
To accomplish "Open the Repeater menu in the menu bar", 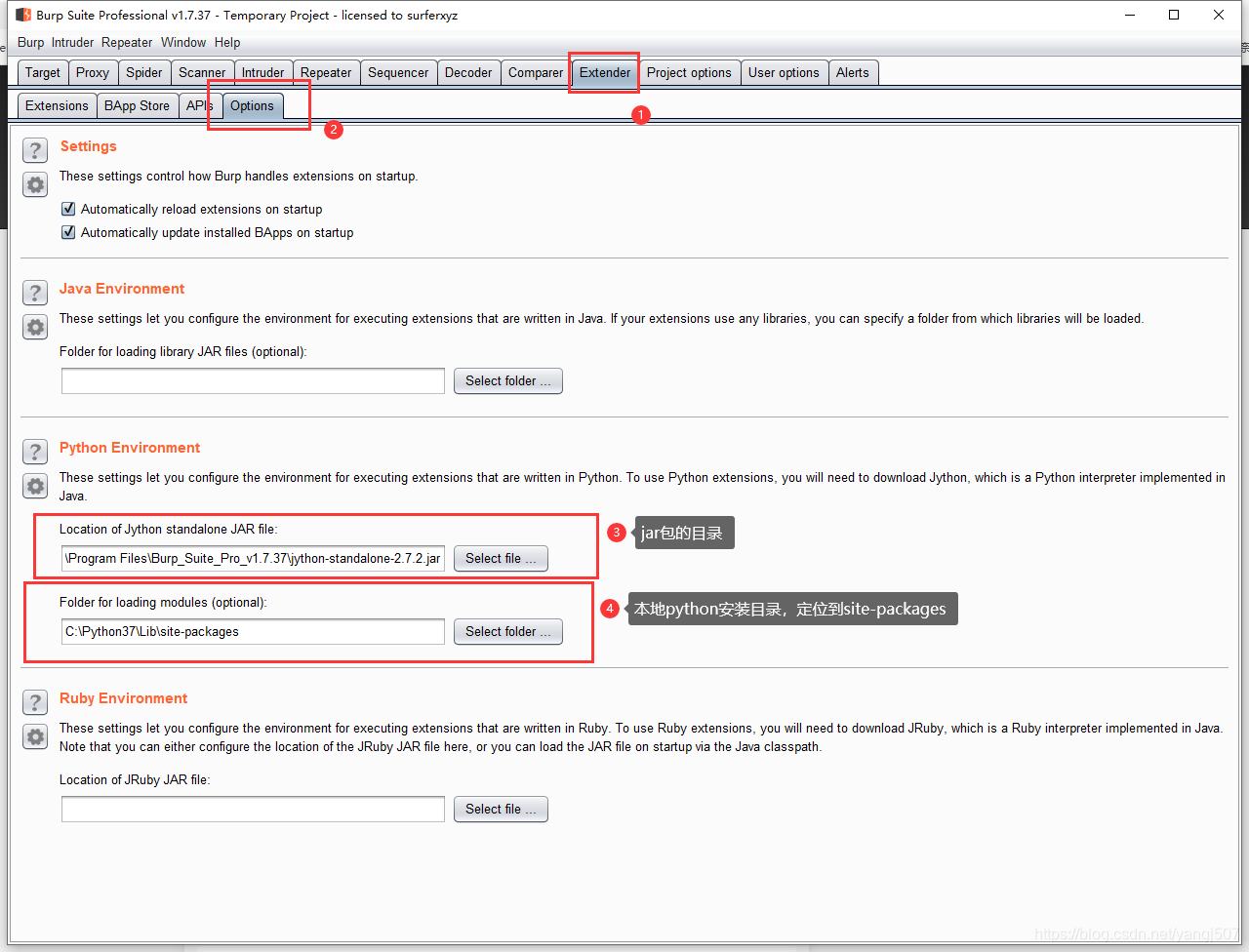I will pyautogui.click(x=127, y=42).
